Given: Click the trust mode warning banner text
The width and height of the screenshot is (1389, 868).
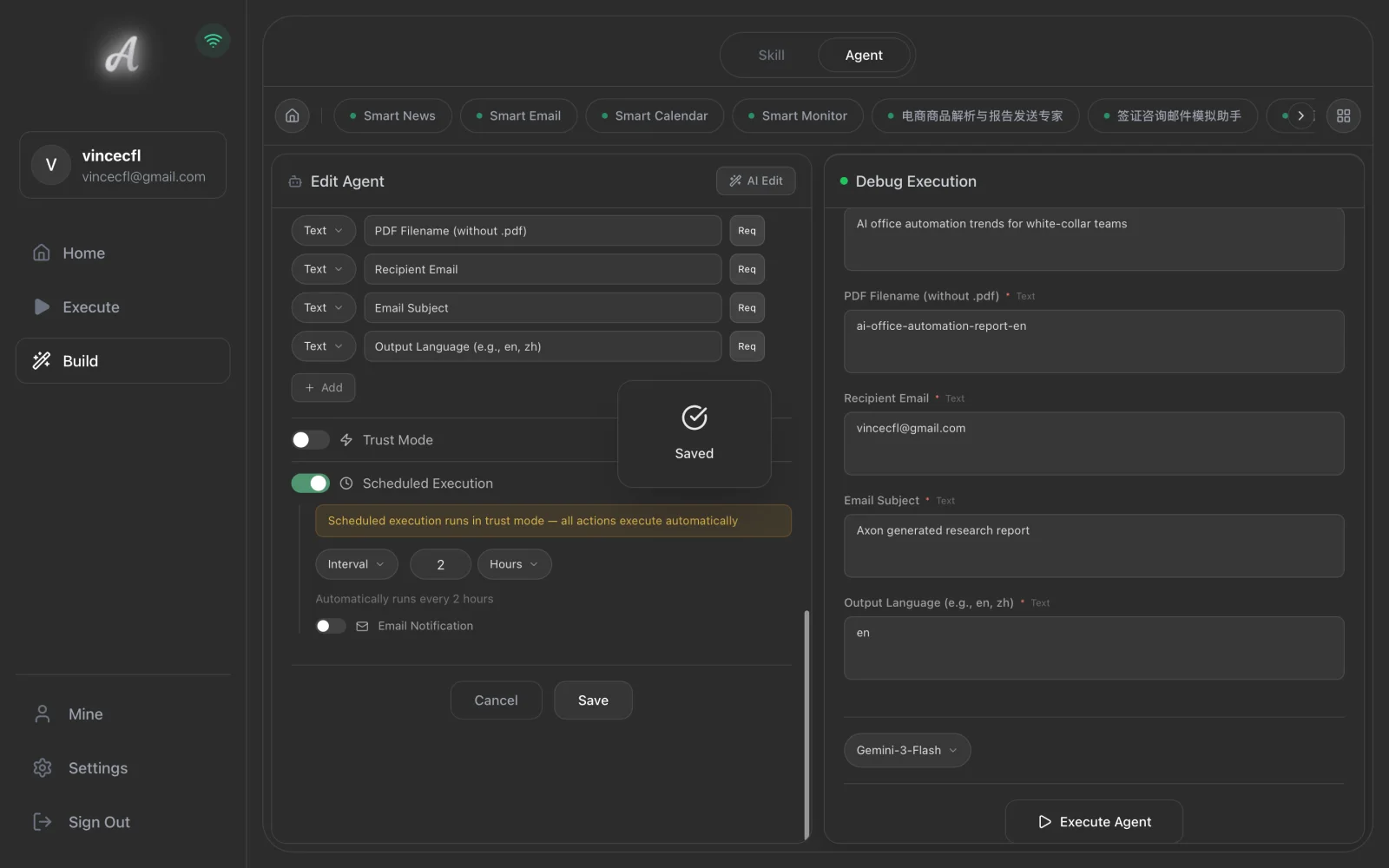Looking at the screenshot, I should pyautogui.click(x=533, y=521).
